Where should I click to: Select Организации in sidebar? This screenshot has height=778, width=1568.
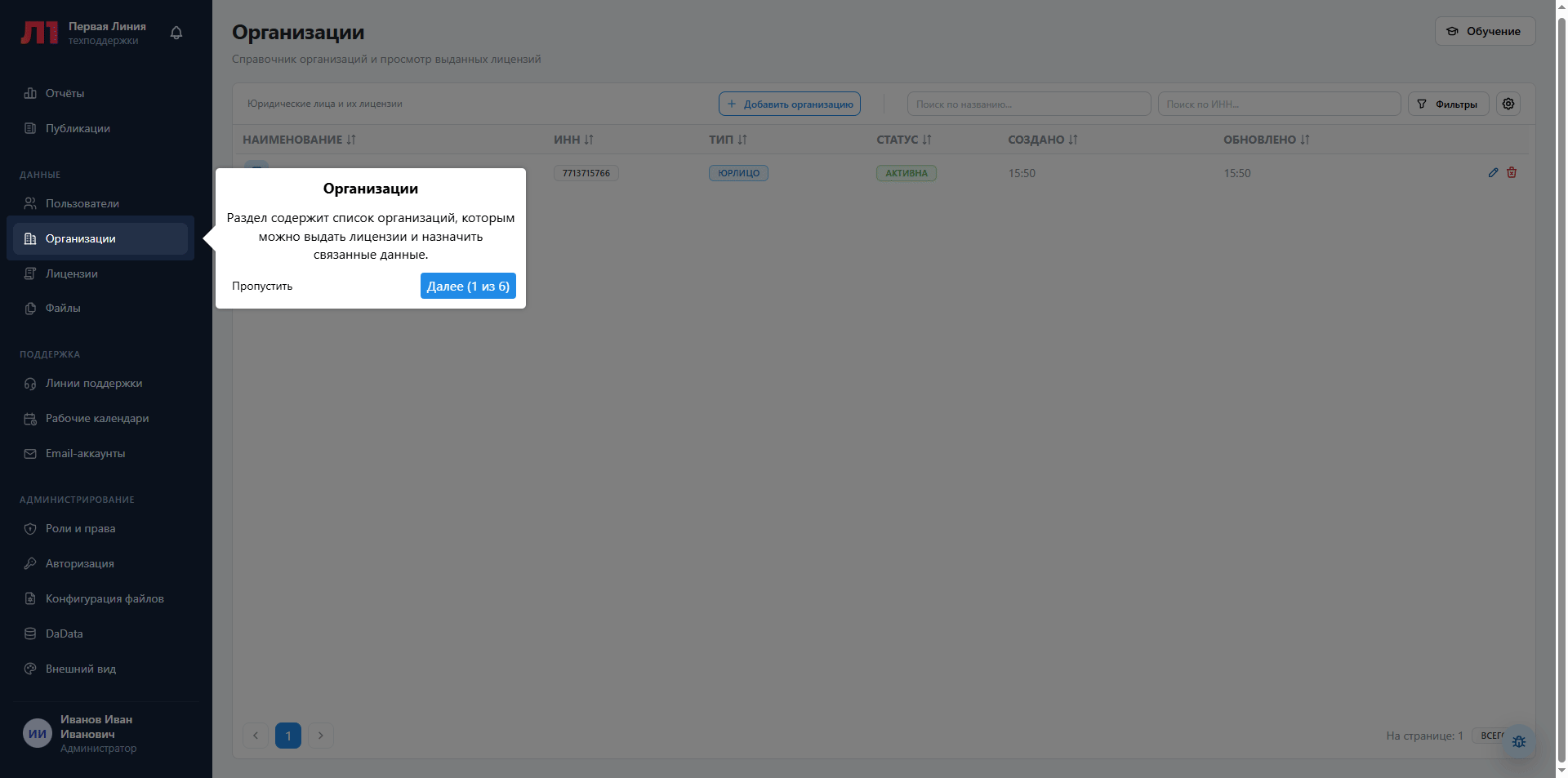(100, 238)
